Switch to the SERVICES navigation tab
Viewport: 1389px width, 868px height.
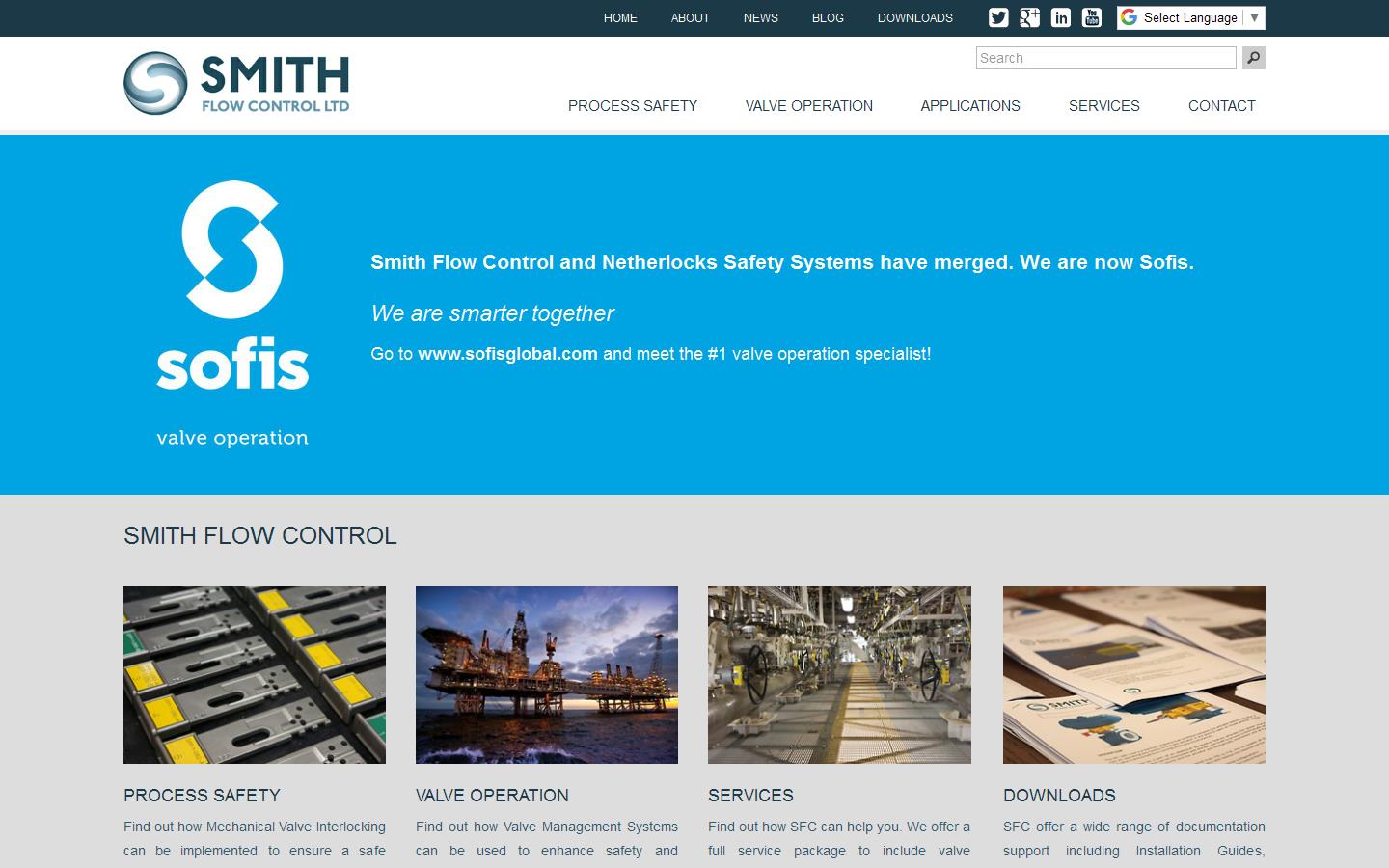[x=1103, y=106]
